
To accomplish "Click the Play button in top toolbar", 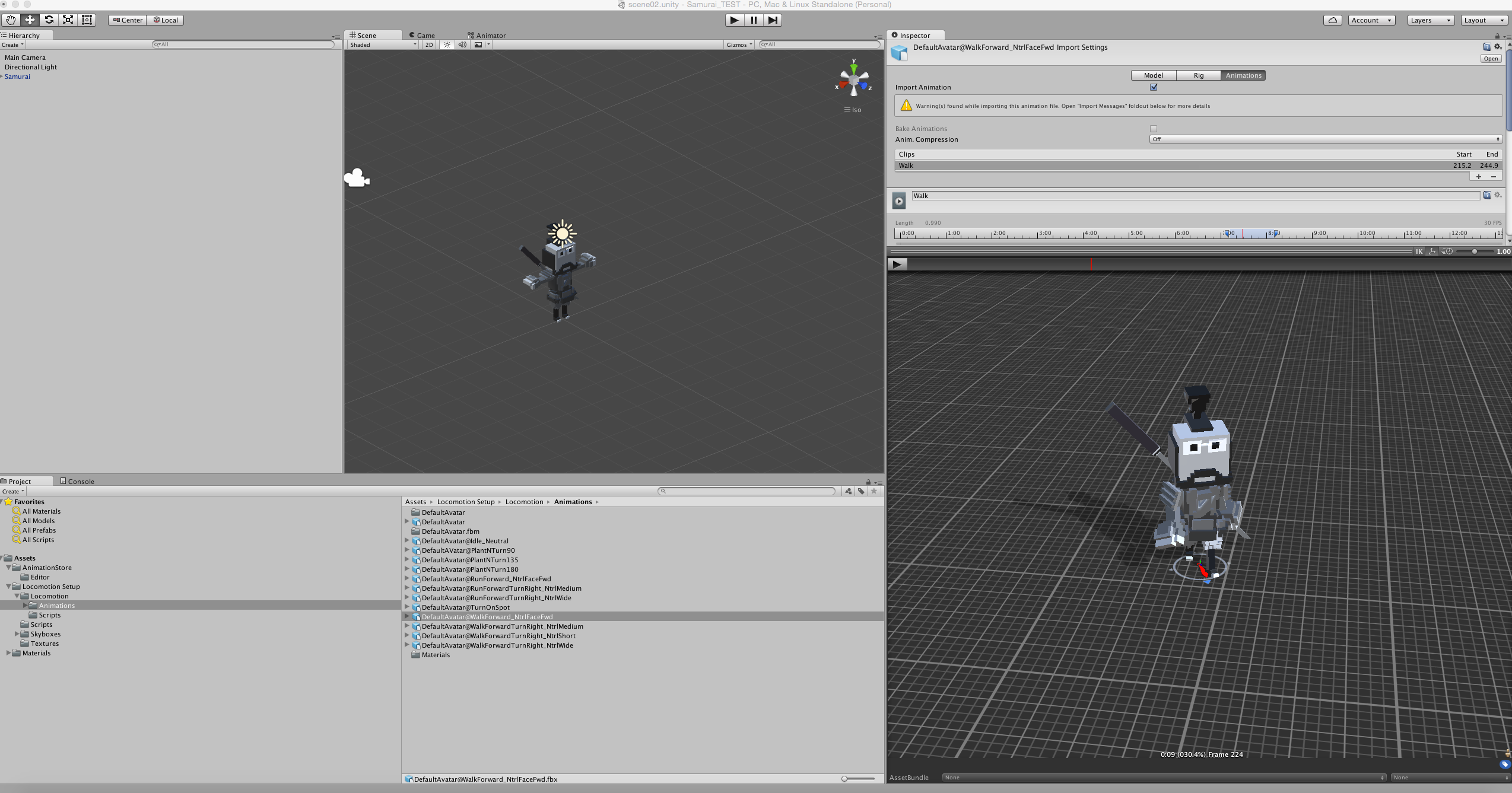I will tap(734, 20).
